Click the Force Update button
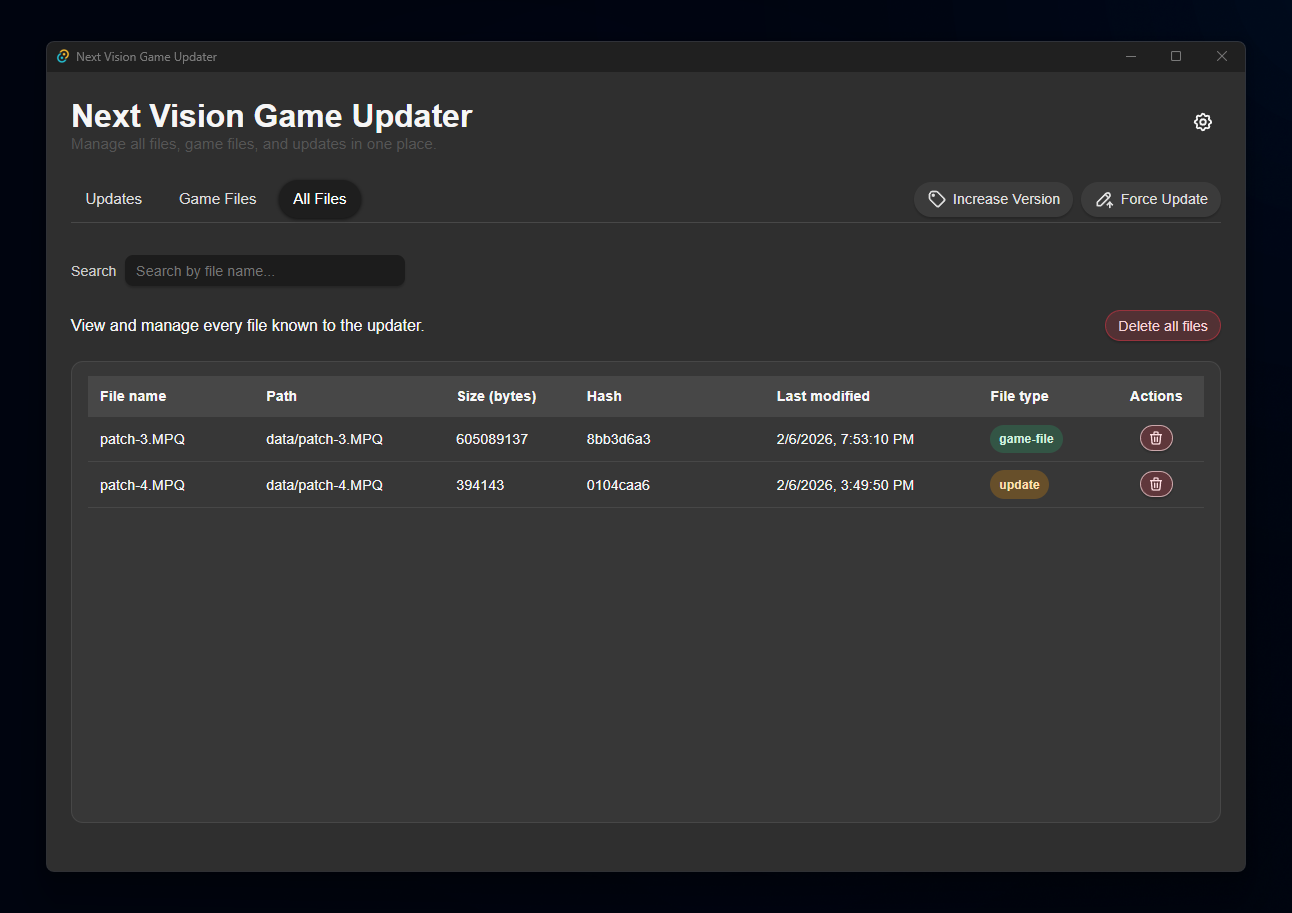This screenshot has width=1292, height=913. pos(1151,199)
